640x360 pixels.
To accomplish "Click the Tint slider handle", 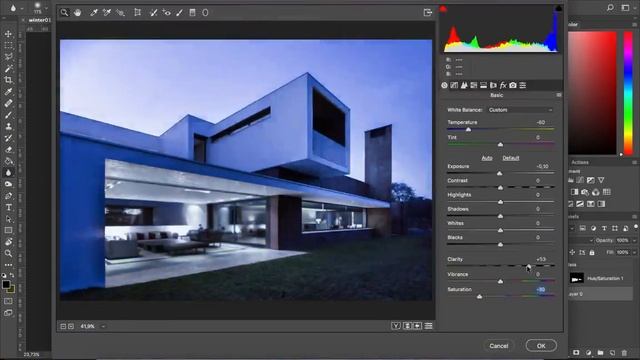I will (x=500, y=144).
